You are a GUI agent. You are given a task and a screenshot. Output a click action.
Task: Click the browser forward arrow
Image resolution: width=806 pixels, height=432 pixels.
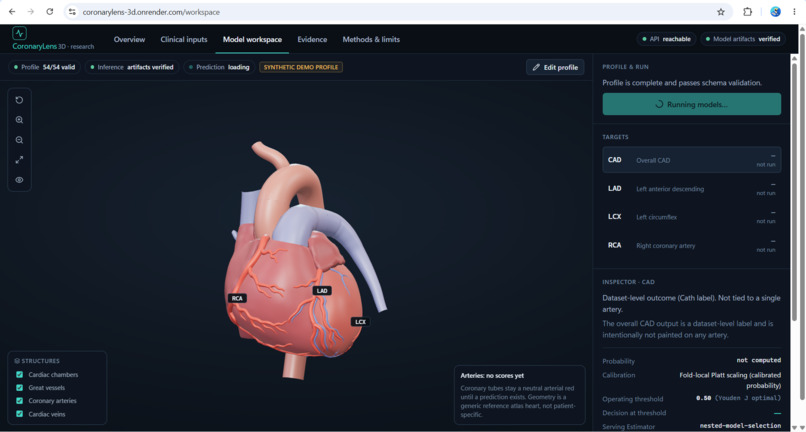(x=31, y=12)
